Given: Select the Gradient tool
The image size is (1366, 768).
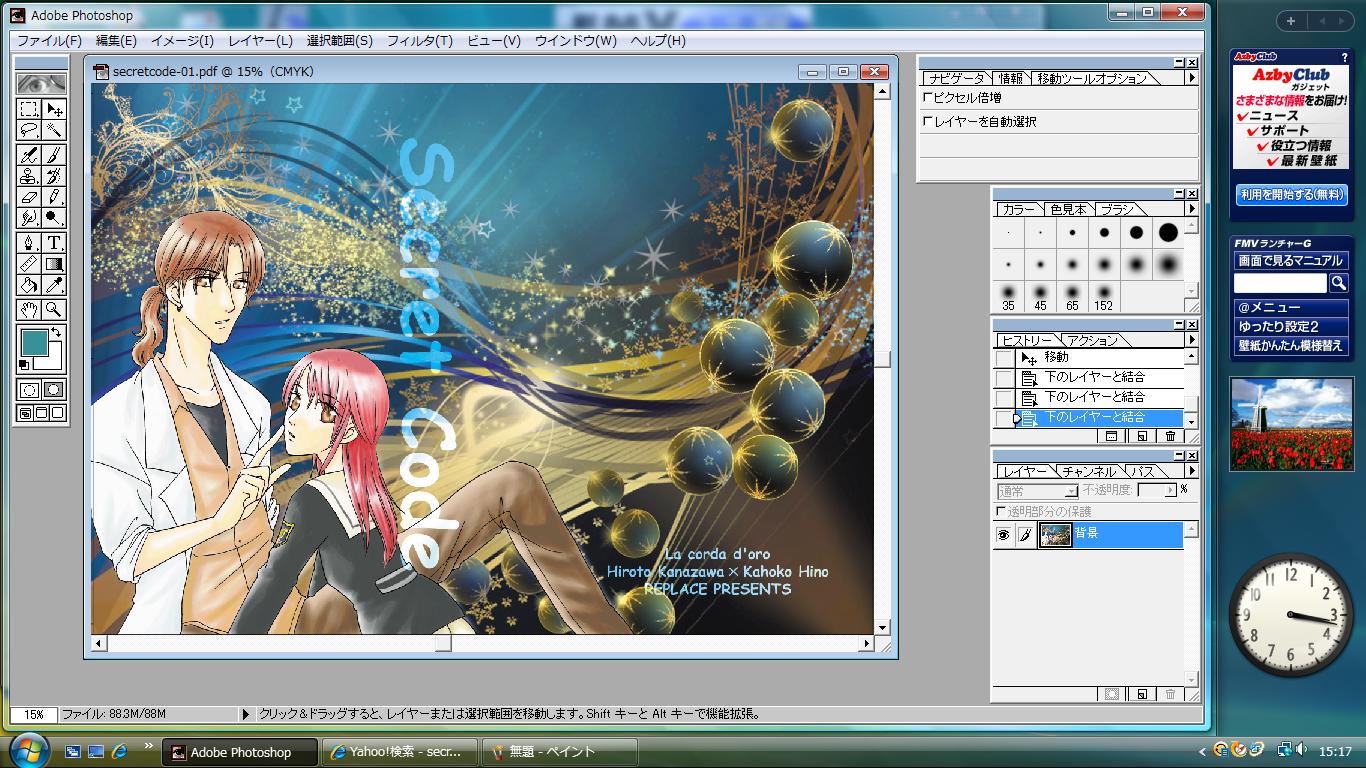Looking at the screenshot, I should (x=54, y=264).
